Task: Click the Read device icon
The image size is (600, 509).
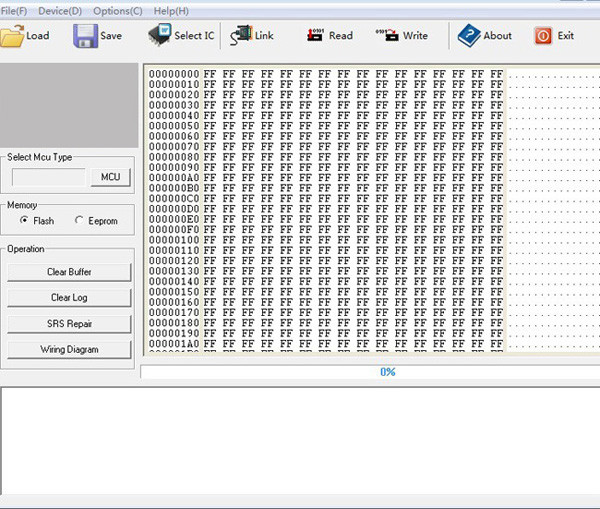Action: point(316,35)
